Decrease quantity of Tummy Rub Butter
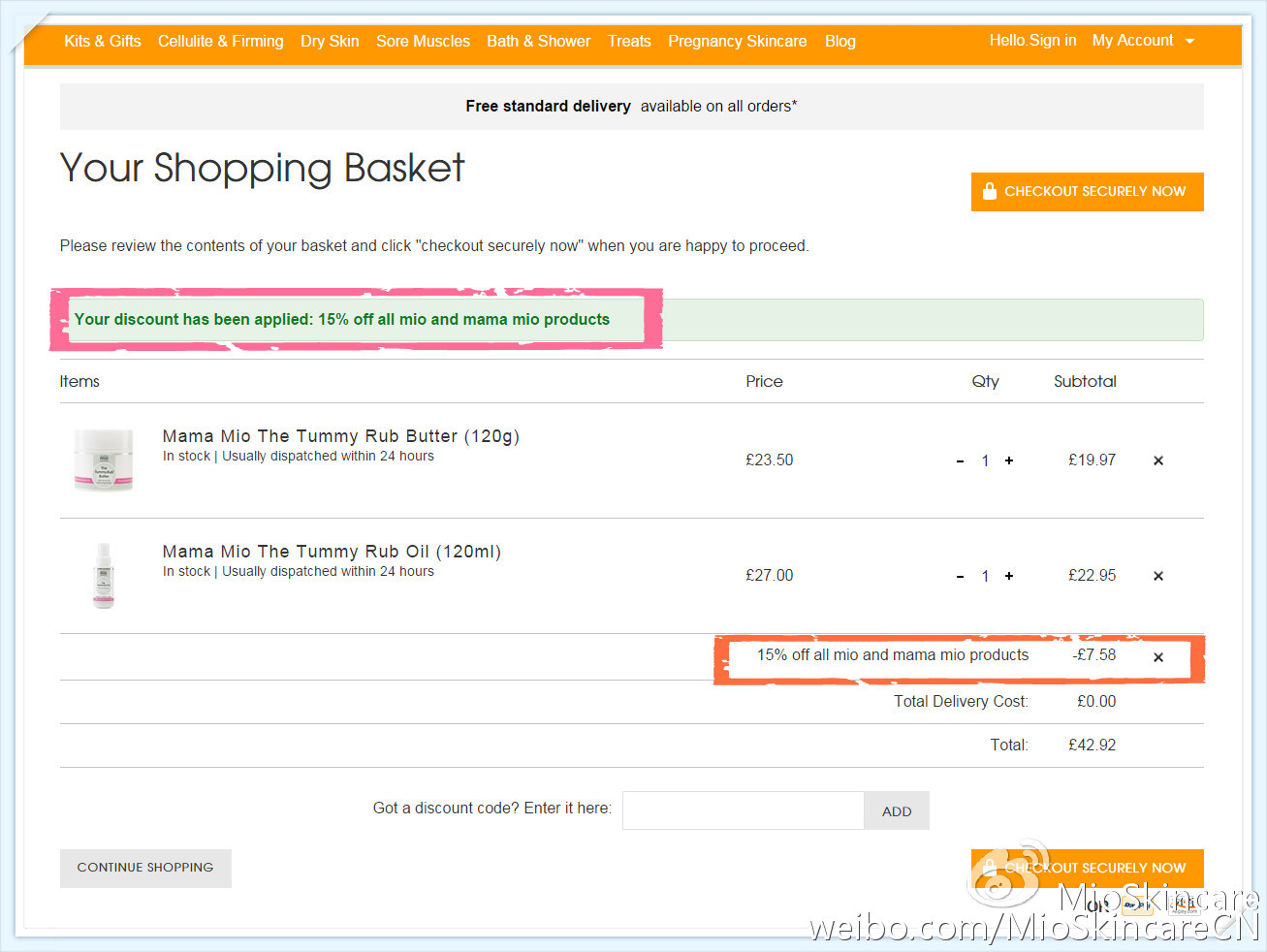 click(960, 461)
